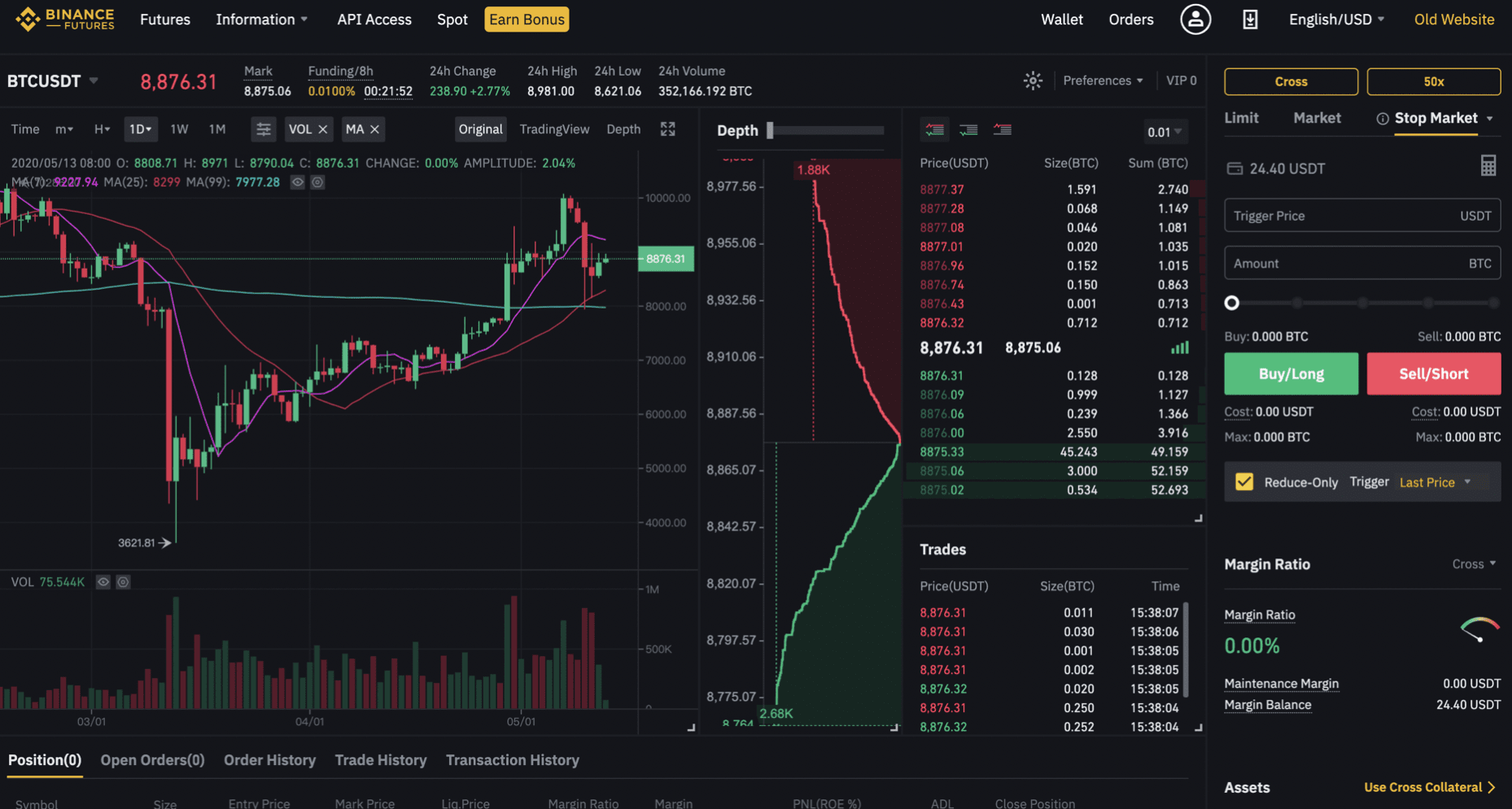Click the wallet balance card icon
The width and height of the screenshot is (1512, 809).
pyautogui.click(x=1235, y=168)
